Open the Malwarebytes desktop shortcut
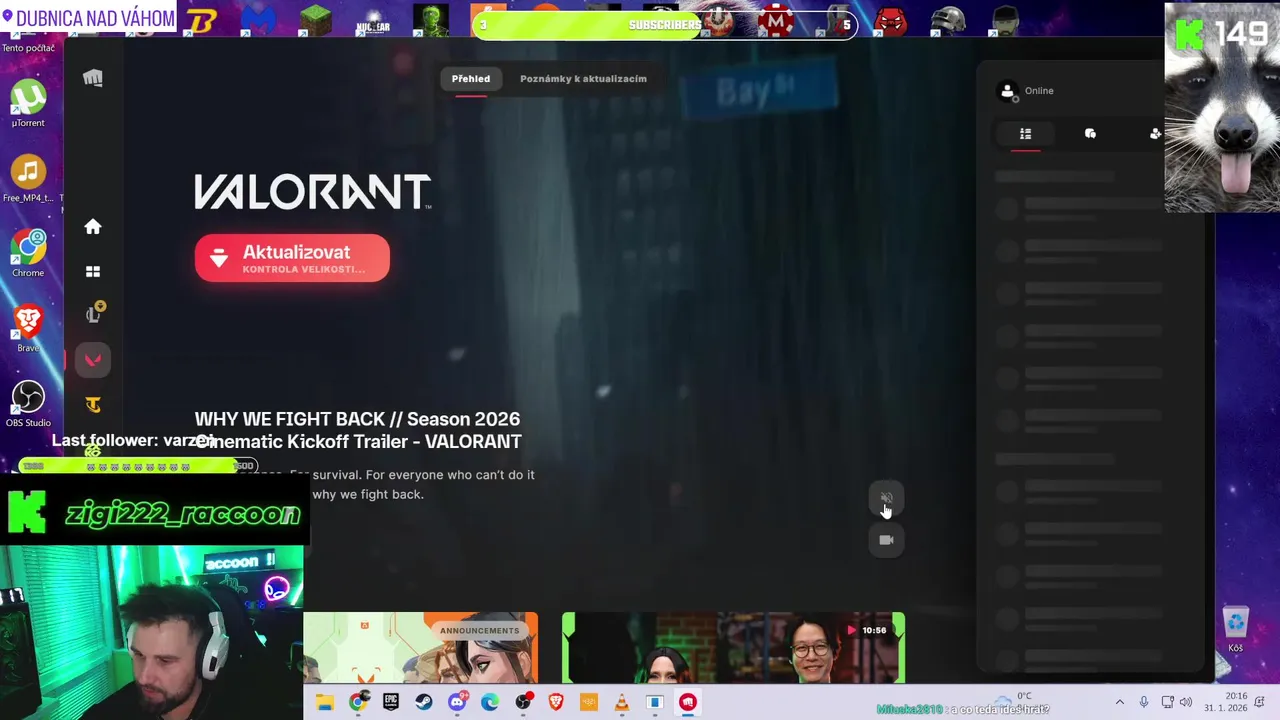 point(258,20)
